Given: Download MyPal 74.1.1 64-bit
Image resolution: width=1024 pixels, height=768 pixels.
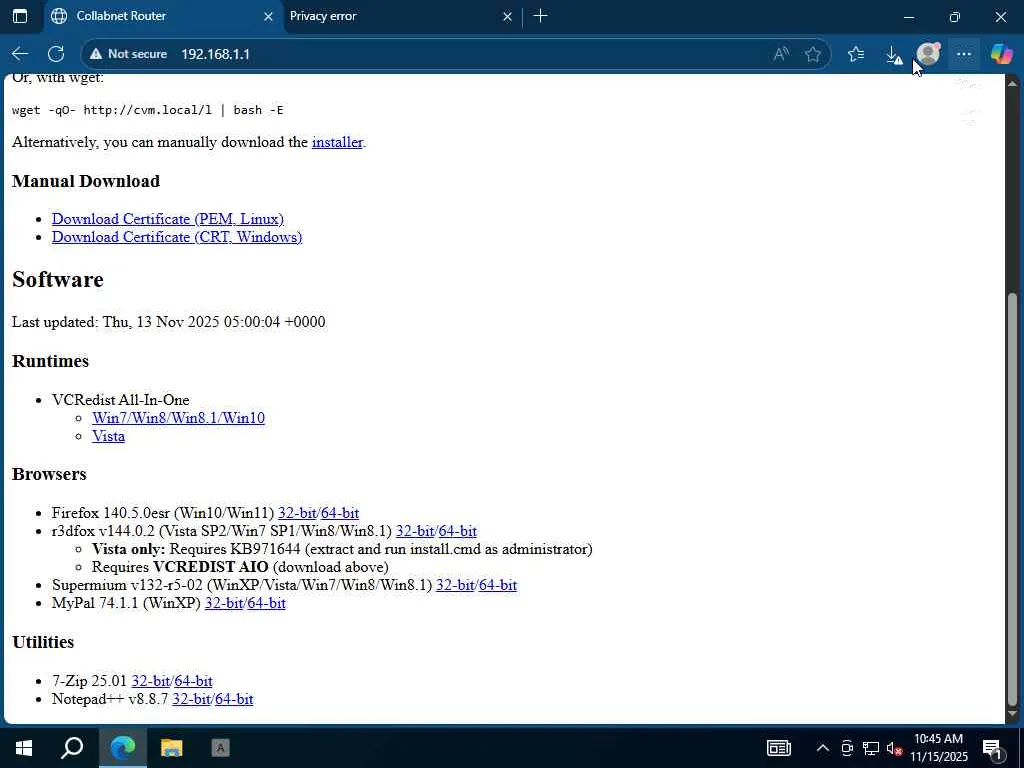Looking at the screenshot, I should coord(266,603).
